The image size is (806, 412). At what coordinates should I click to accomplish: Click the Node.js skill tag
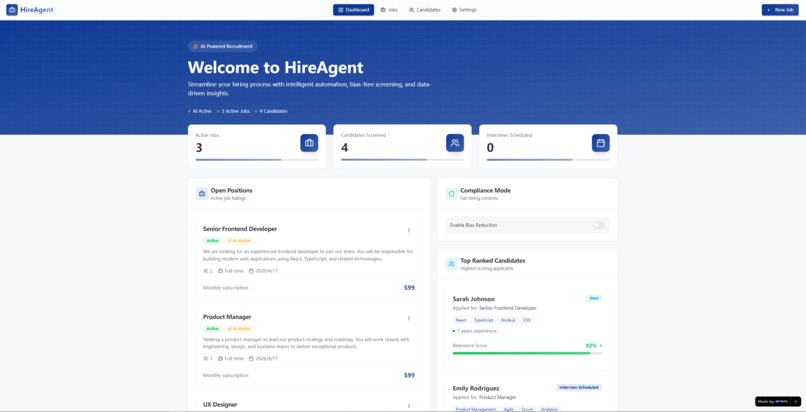coord(508,320)
